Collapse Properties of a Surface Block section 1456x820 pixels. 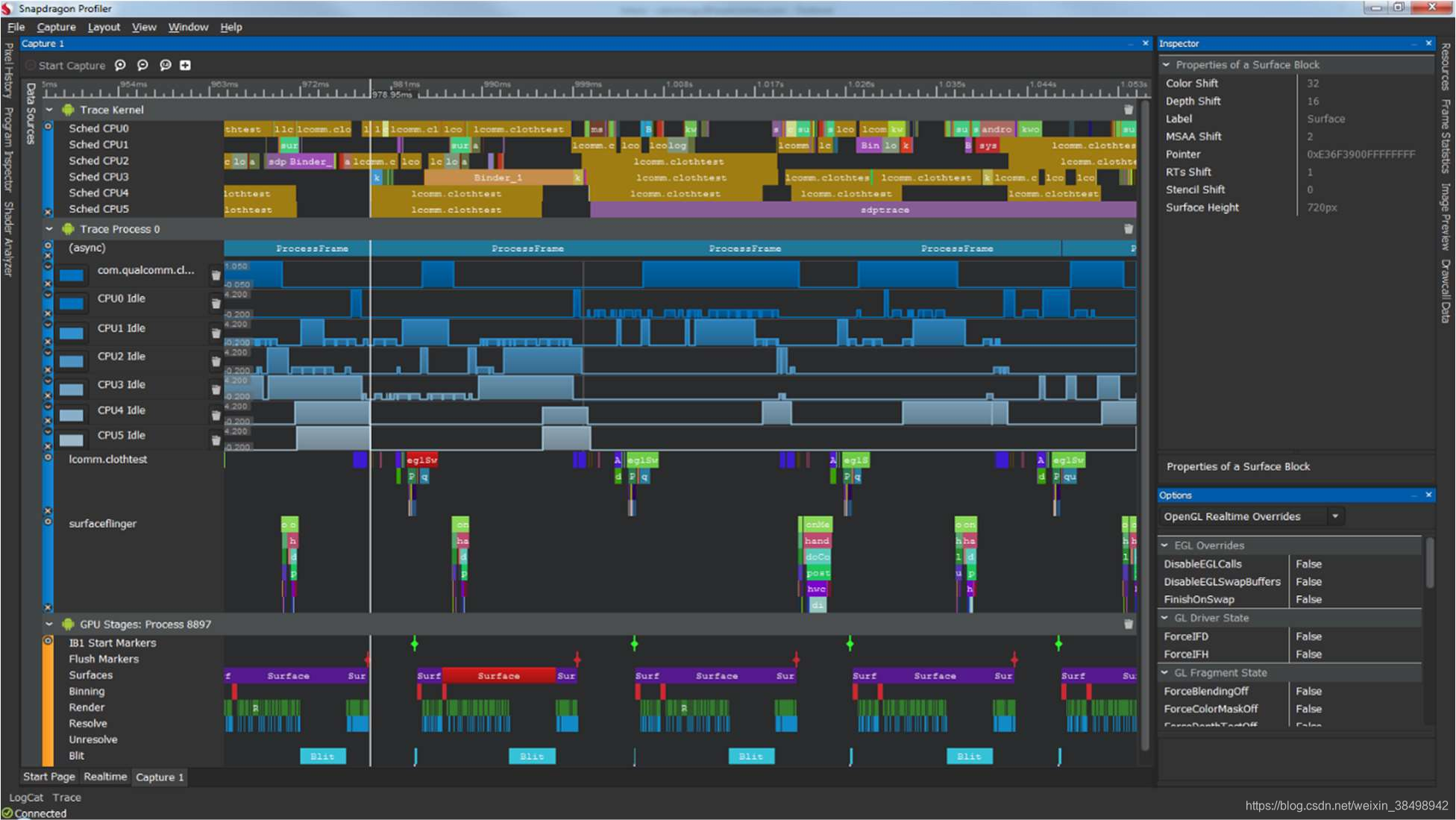point(1167,65)
